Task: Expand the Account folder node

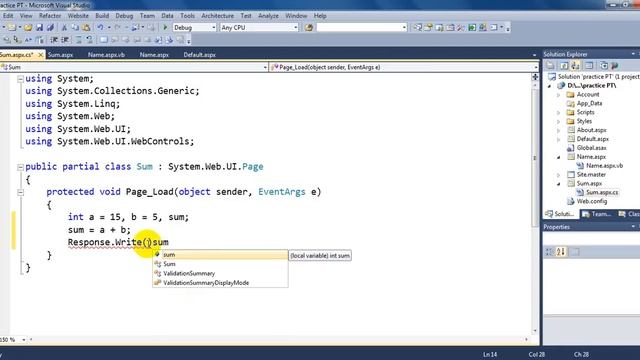Action: click(x=559, y=95)
